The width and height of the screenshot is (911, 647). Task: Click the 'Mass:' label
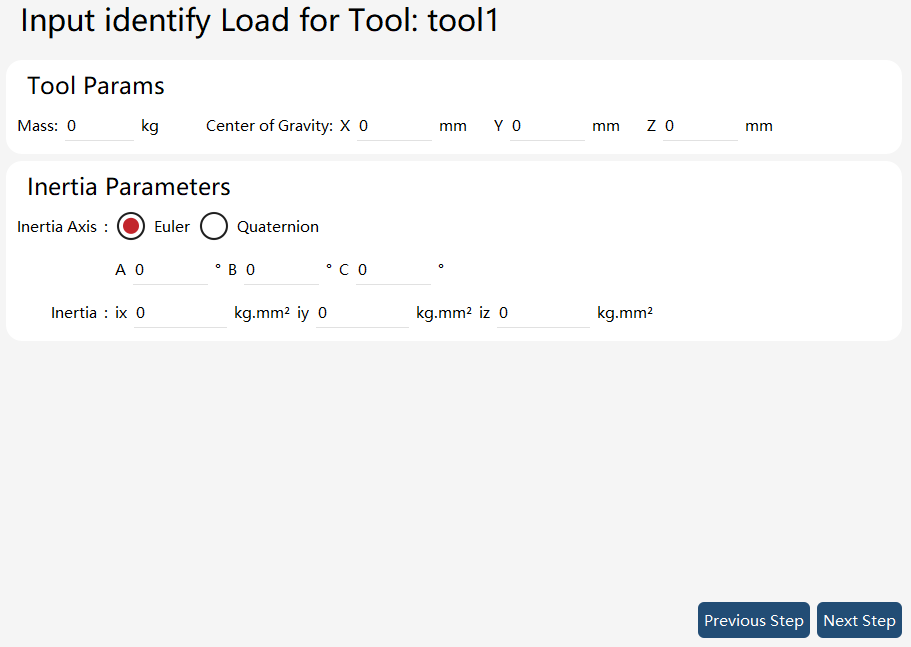point(38,126)
